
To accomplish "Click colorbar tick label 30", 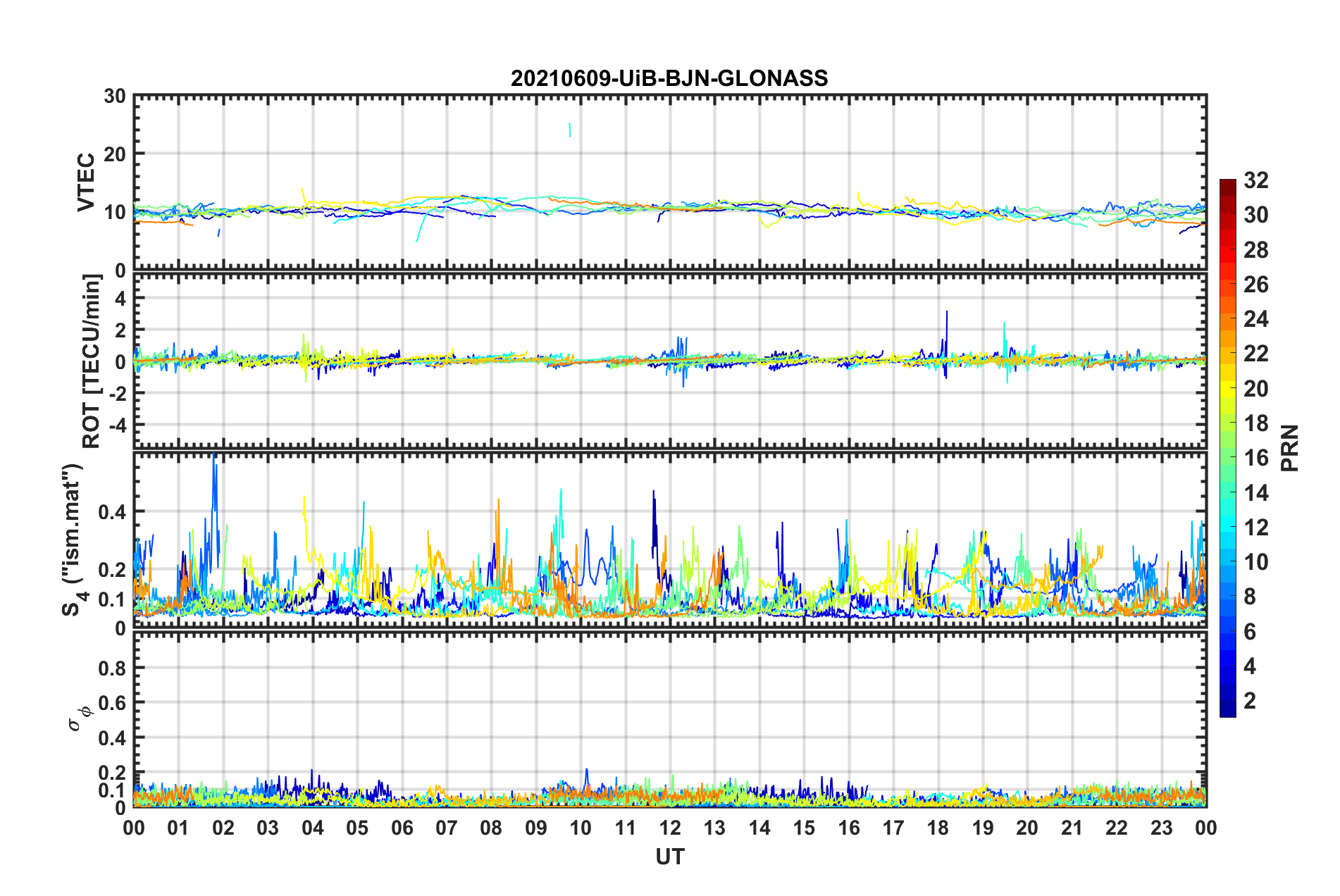I will (x=1255, y=215).
